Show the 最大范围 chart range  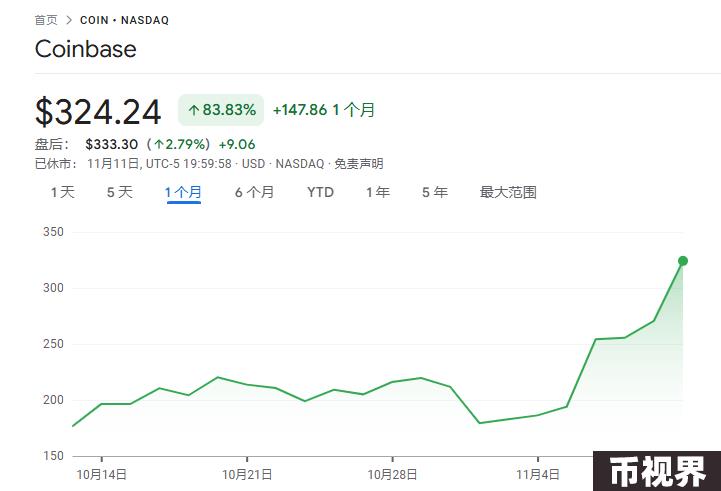pyautogui.click(x=508, y=192)
